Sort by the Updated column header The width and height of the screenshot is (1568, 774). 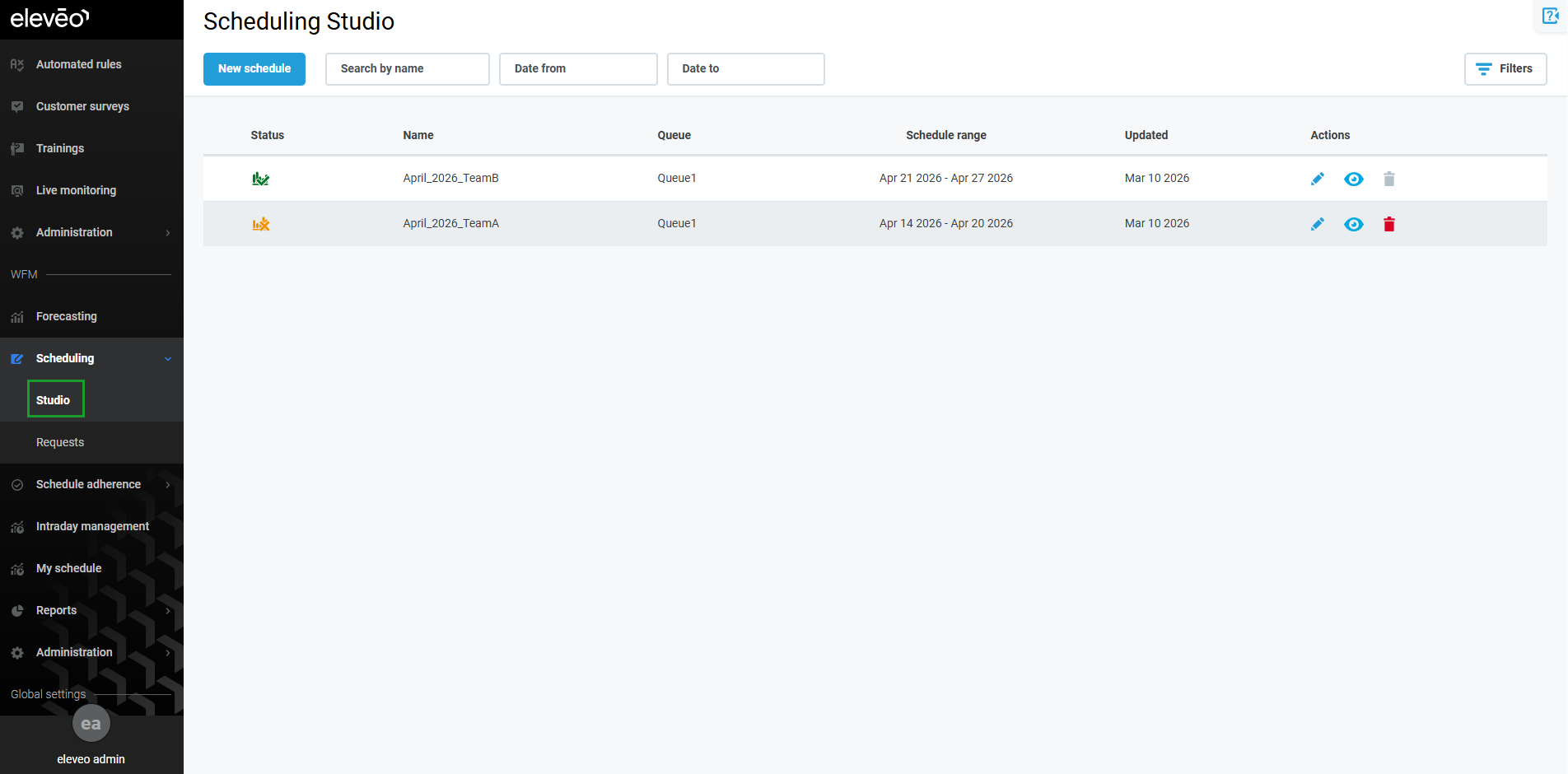click(x=1146, y=135)
